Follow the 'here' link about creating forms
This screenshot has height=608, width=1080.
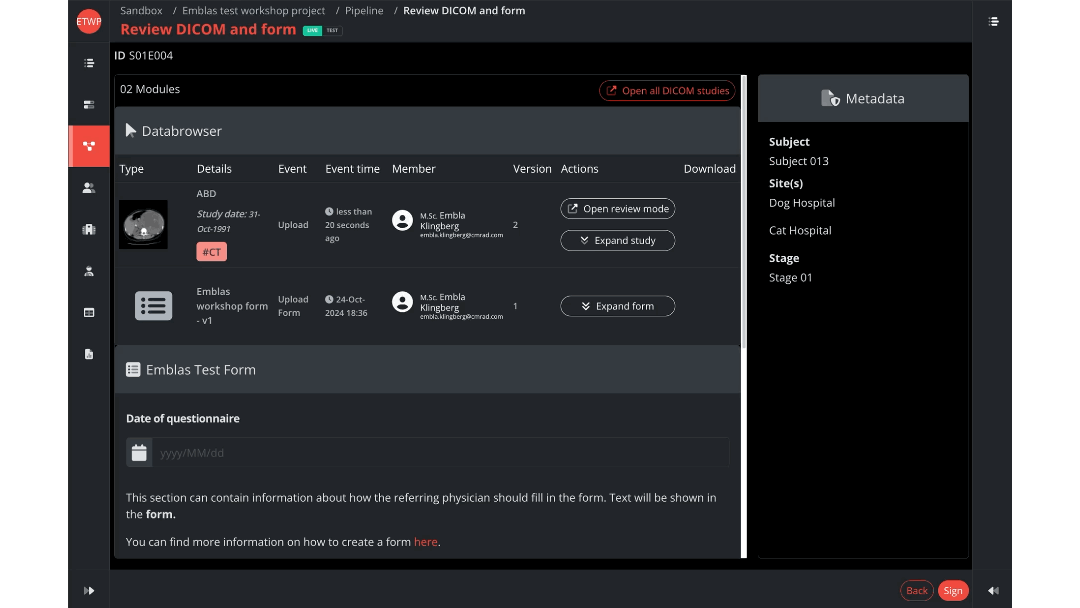(x=425, y=542)
